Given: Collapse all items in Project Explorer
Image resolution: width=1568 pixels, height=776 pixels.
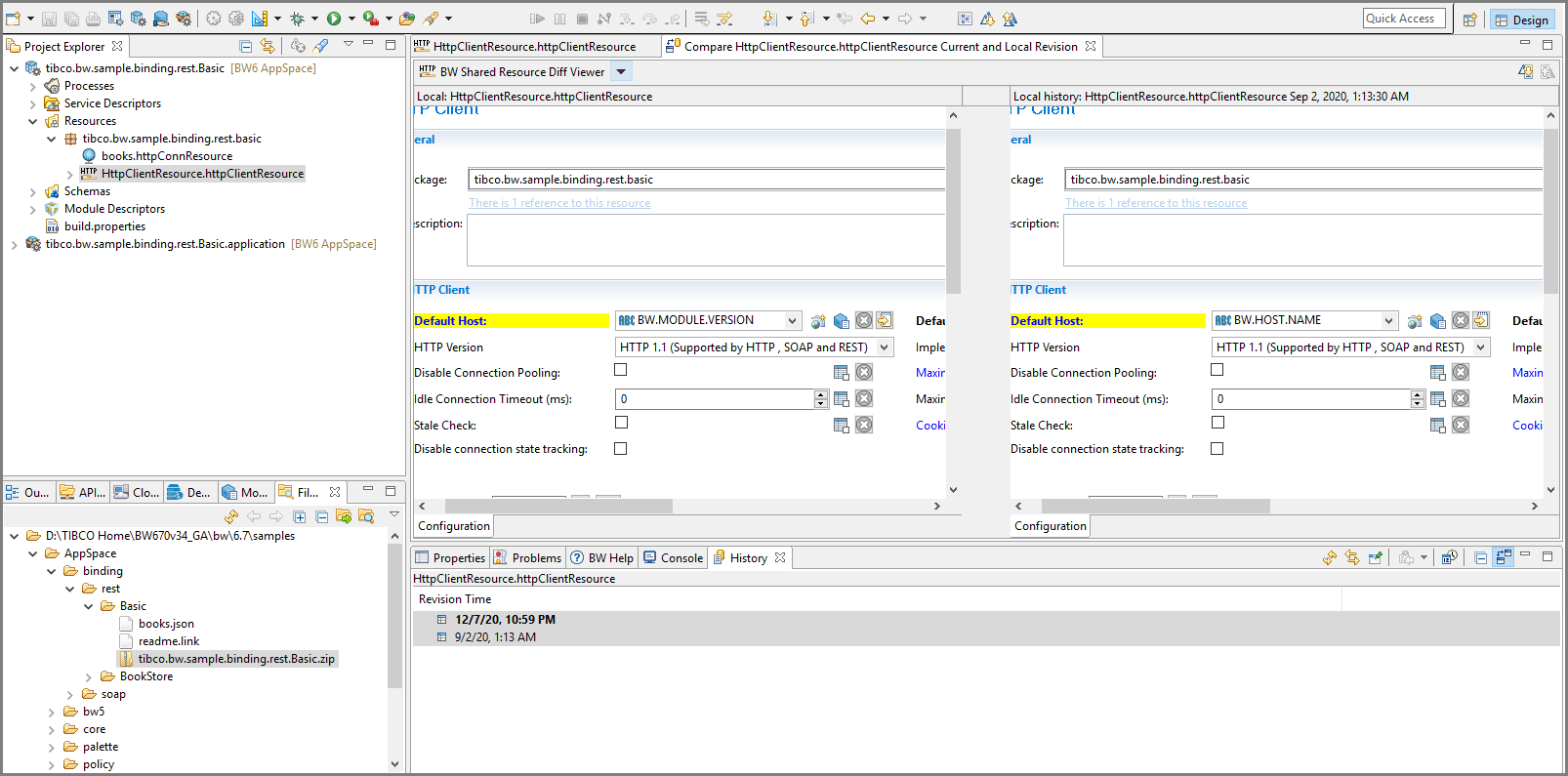Looking at the screenshot, I should click(245, 46).
